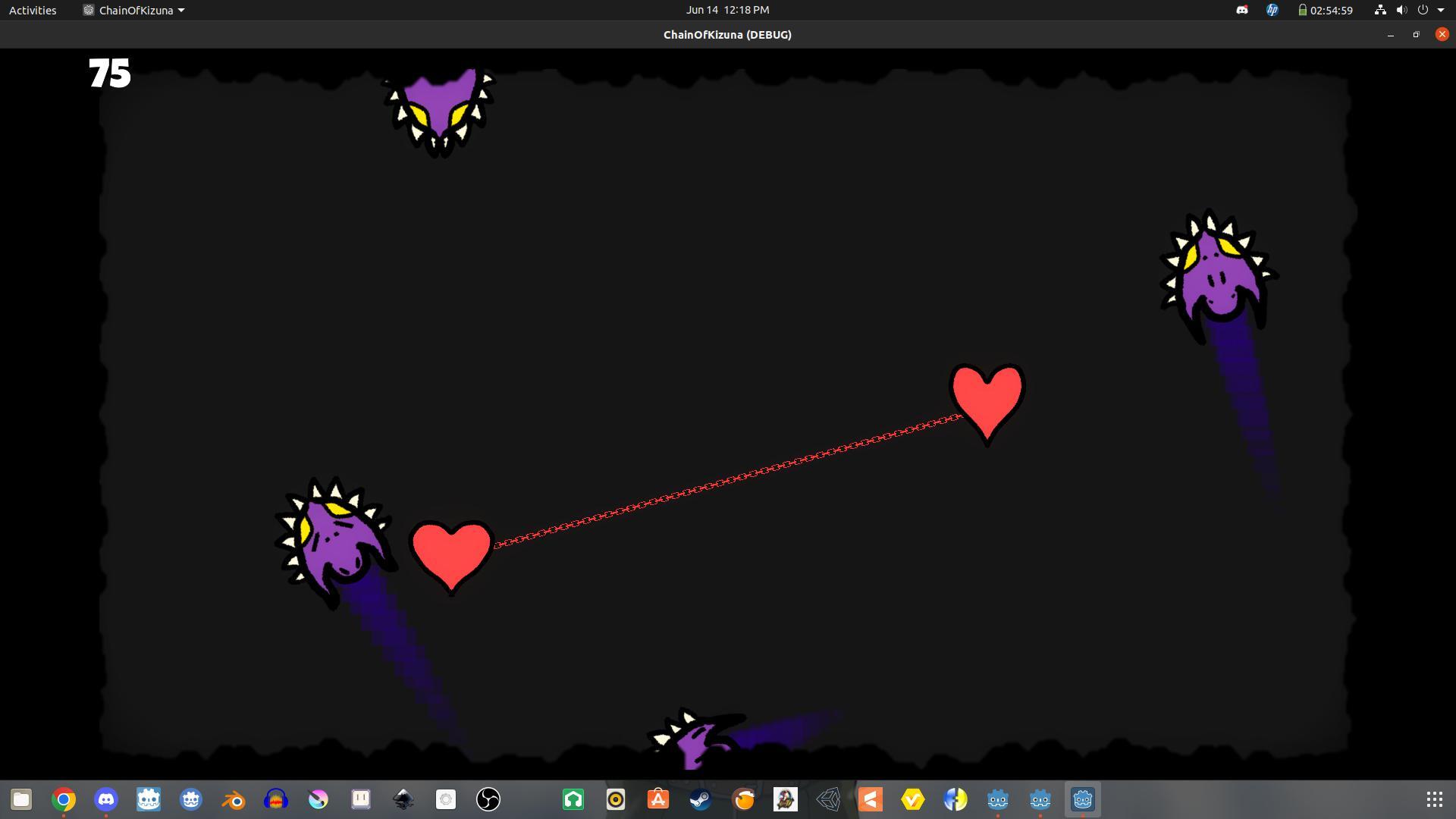Open OBS Studio from the dock
The height and width of the screenshot is (819, 1456).
pos(488,799)
